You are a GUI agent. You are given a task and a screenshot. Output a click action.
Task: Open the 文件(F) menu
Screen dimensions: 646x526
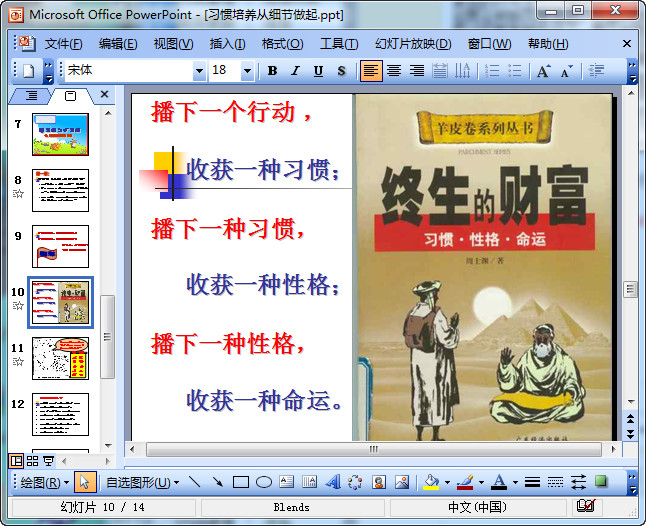tap(63, 44)
